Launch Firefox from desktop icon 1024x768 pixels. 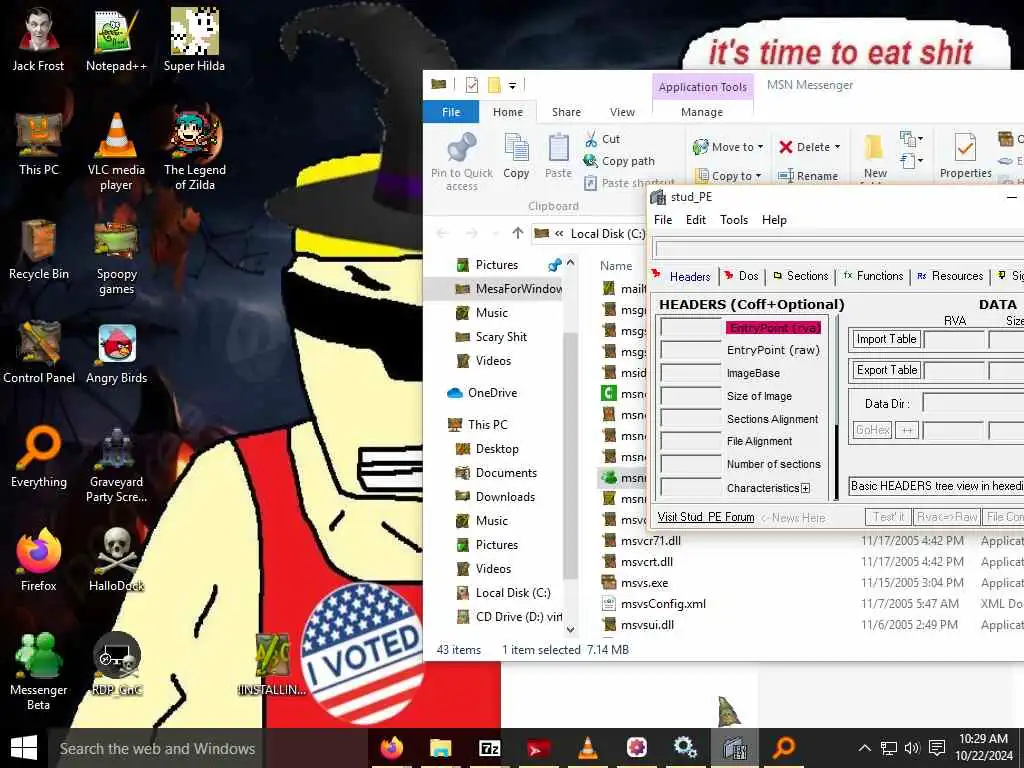pyautogui.click(x=39, y=560)
